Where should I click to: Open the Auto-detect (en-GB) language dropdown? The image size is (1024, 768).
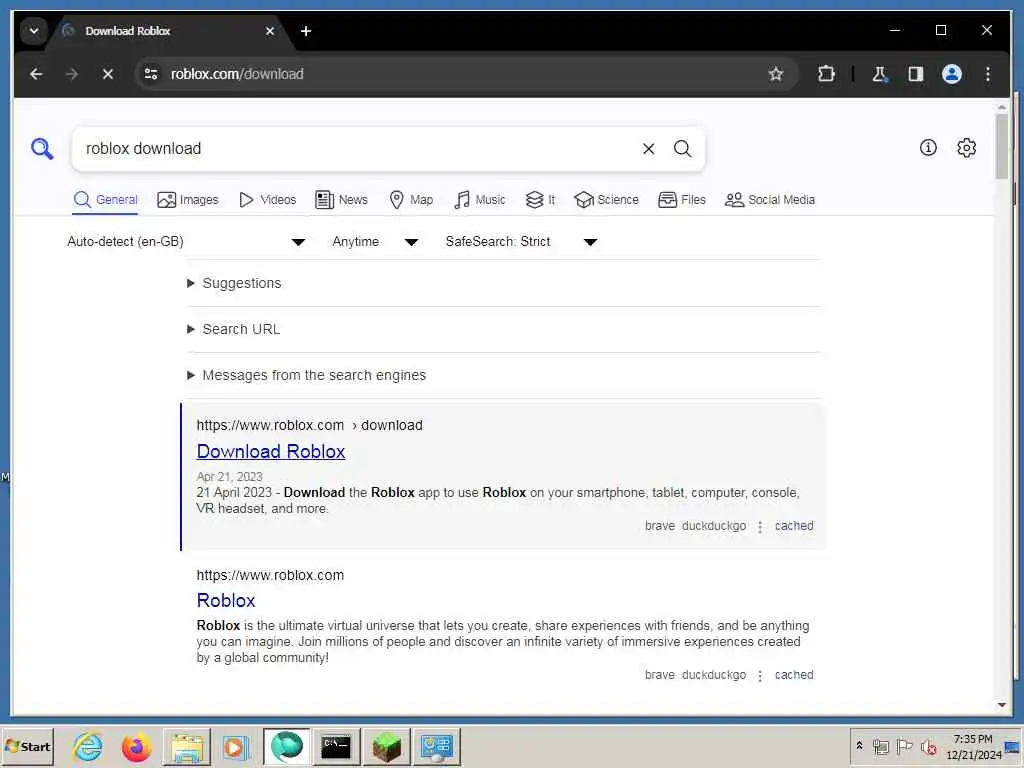click(x=186, y=242)
